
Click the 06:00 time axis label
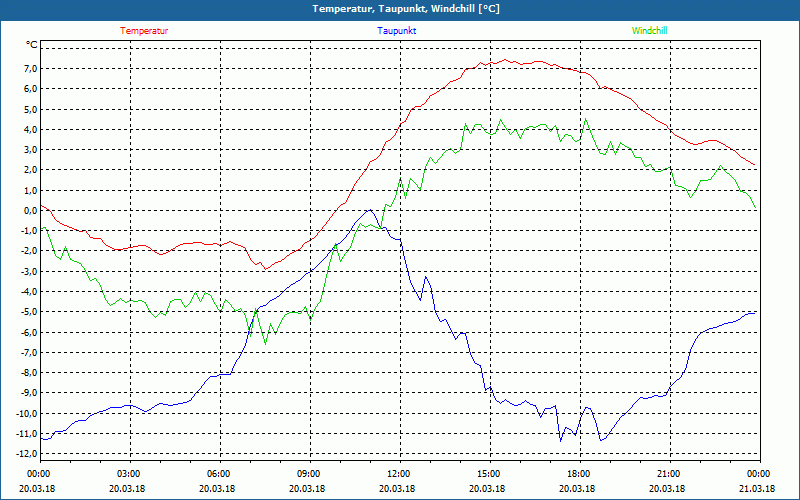click(218, 474)
